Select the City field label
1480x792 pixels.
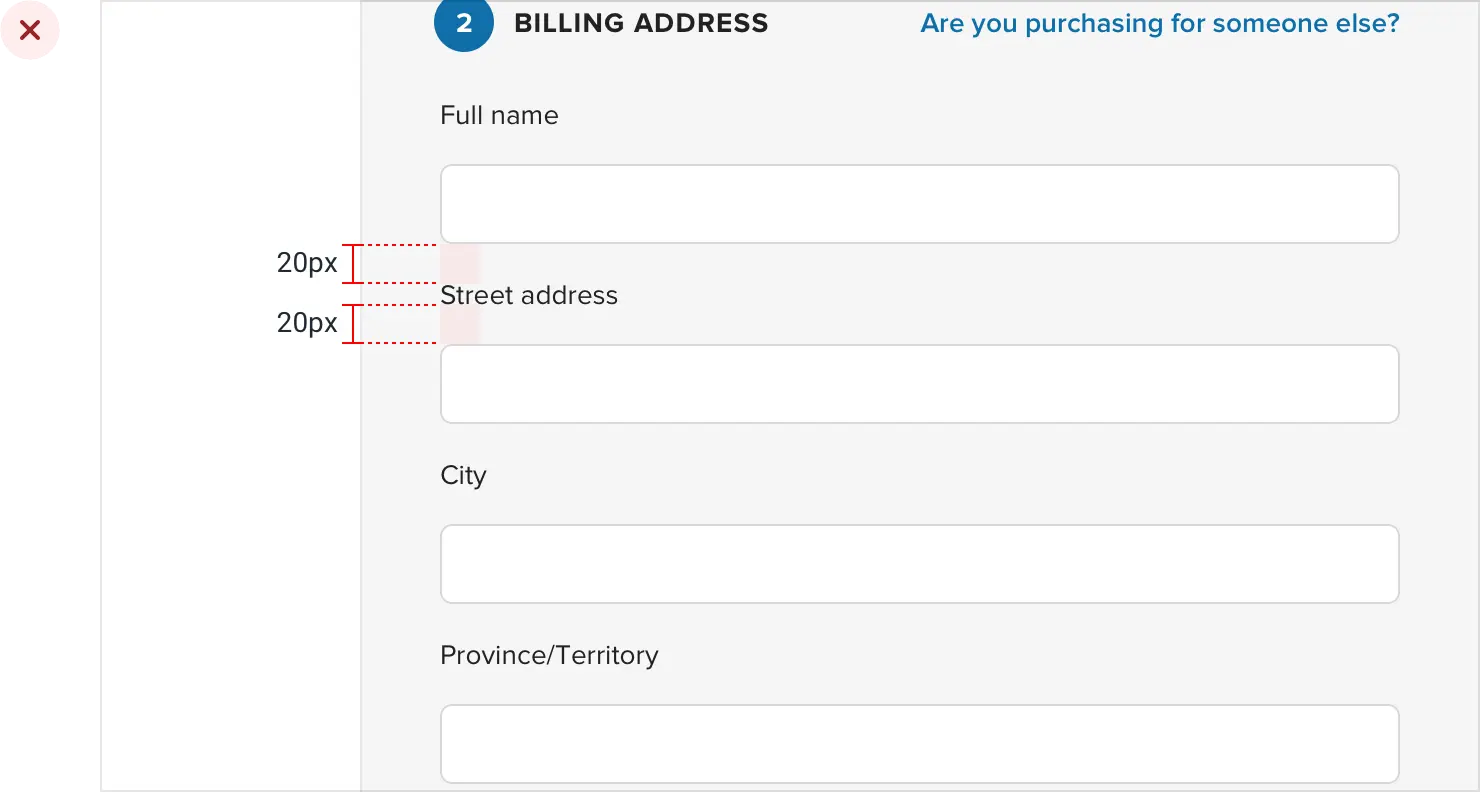(x=463, y=475)
